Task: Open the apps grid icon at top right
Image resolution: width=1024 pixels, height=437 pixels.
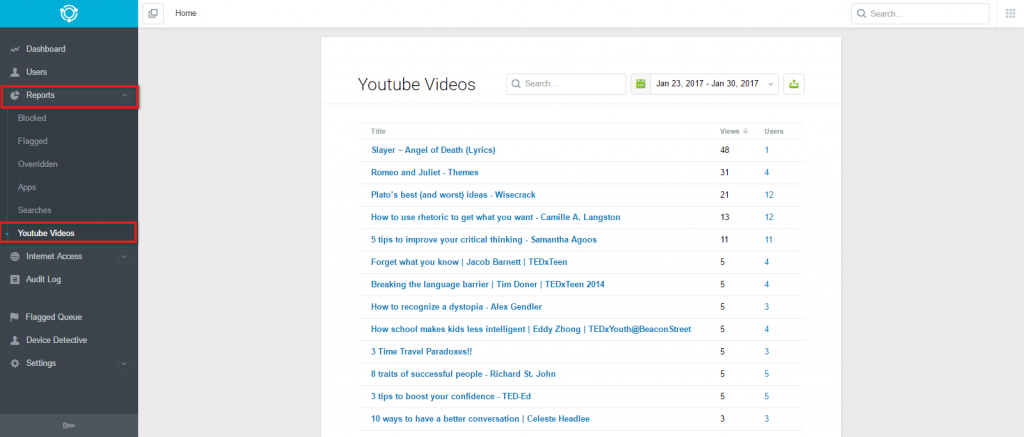Action: pos(1010,14)
